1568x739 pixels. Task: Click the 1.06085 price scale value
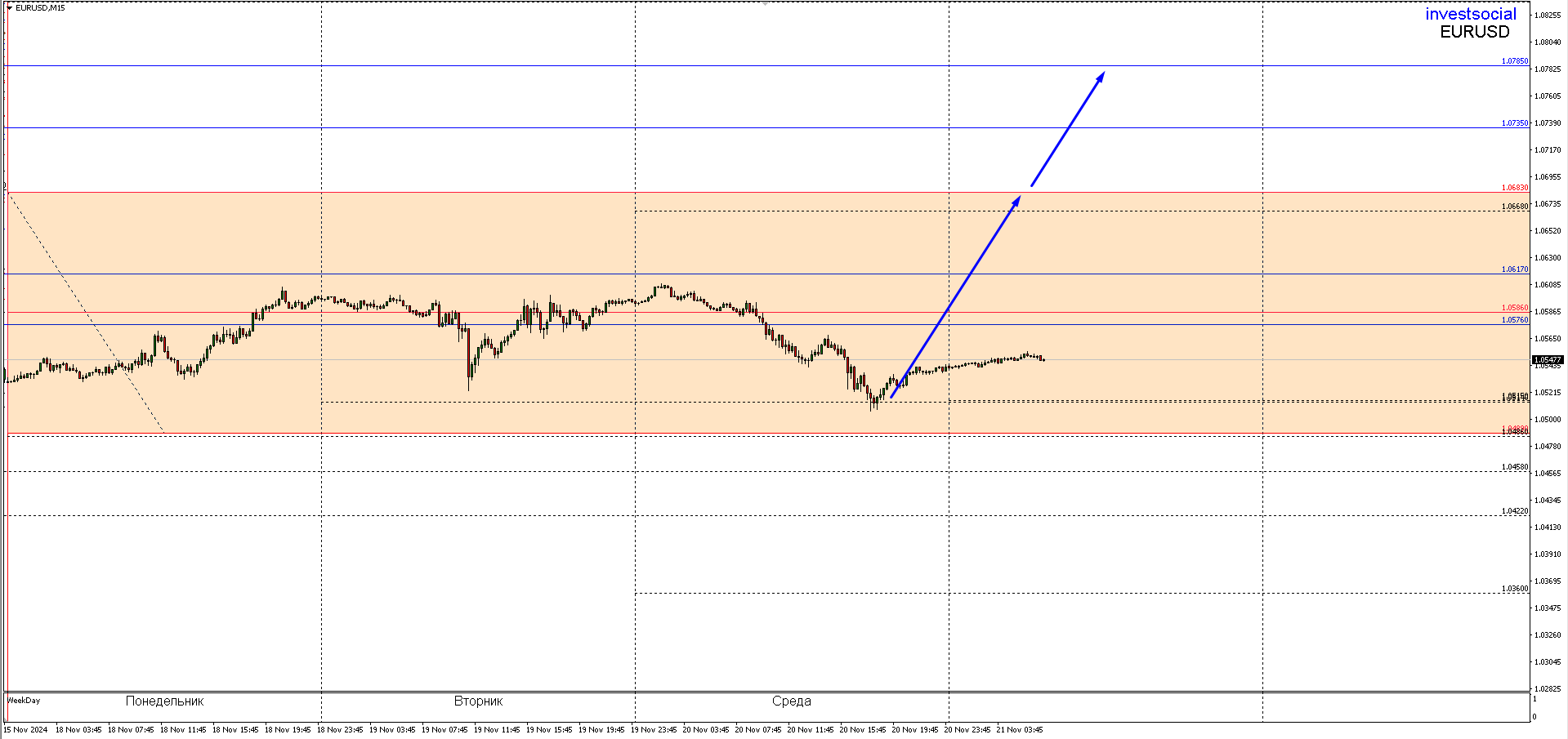coord(1548,284)
